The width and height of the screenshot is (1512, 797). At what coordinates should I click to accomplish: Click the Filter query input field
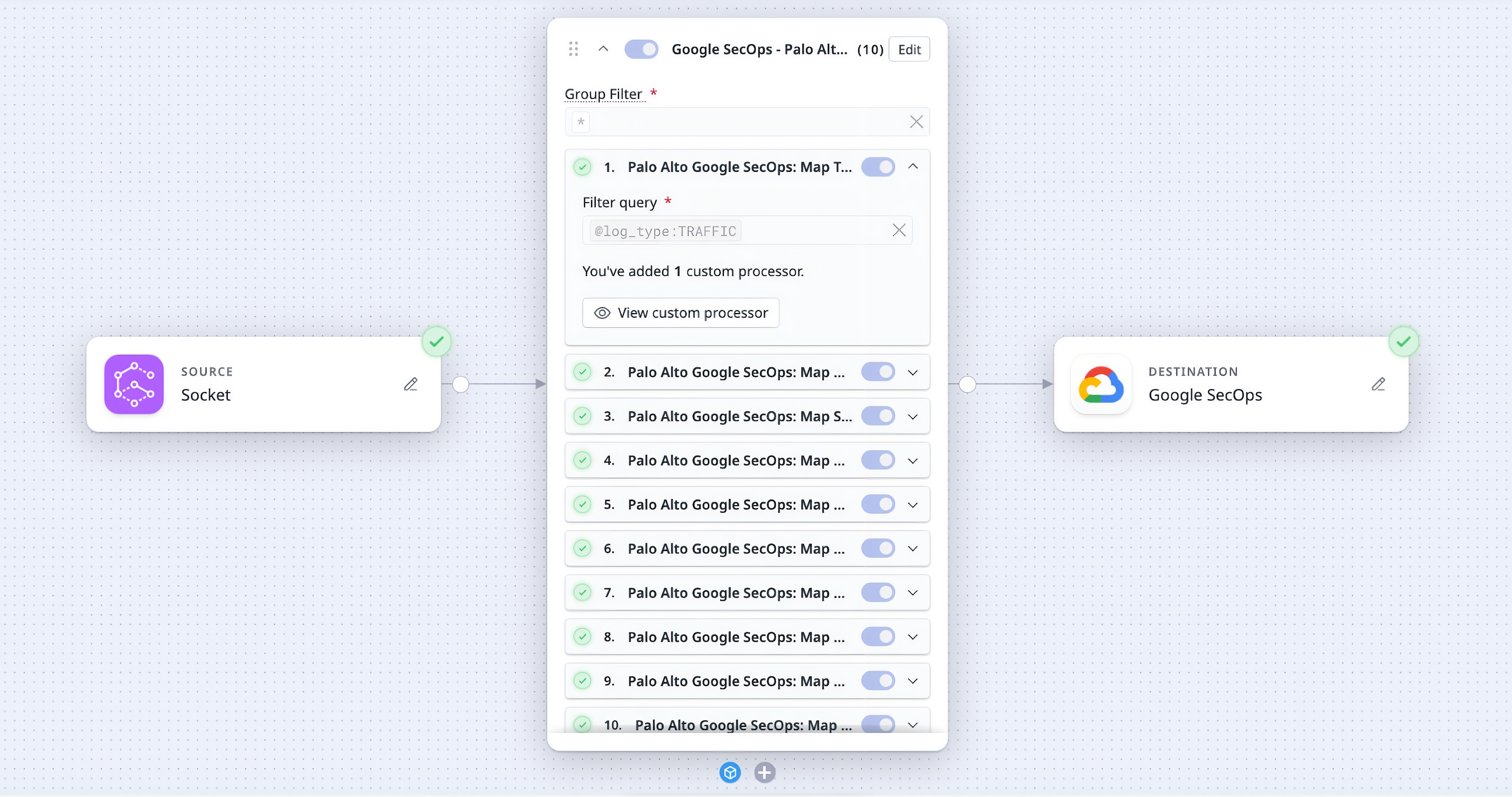click(x=747, y=231)
